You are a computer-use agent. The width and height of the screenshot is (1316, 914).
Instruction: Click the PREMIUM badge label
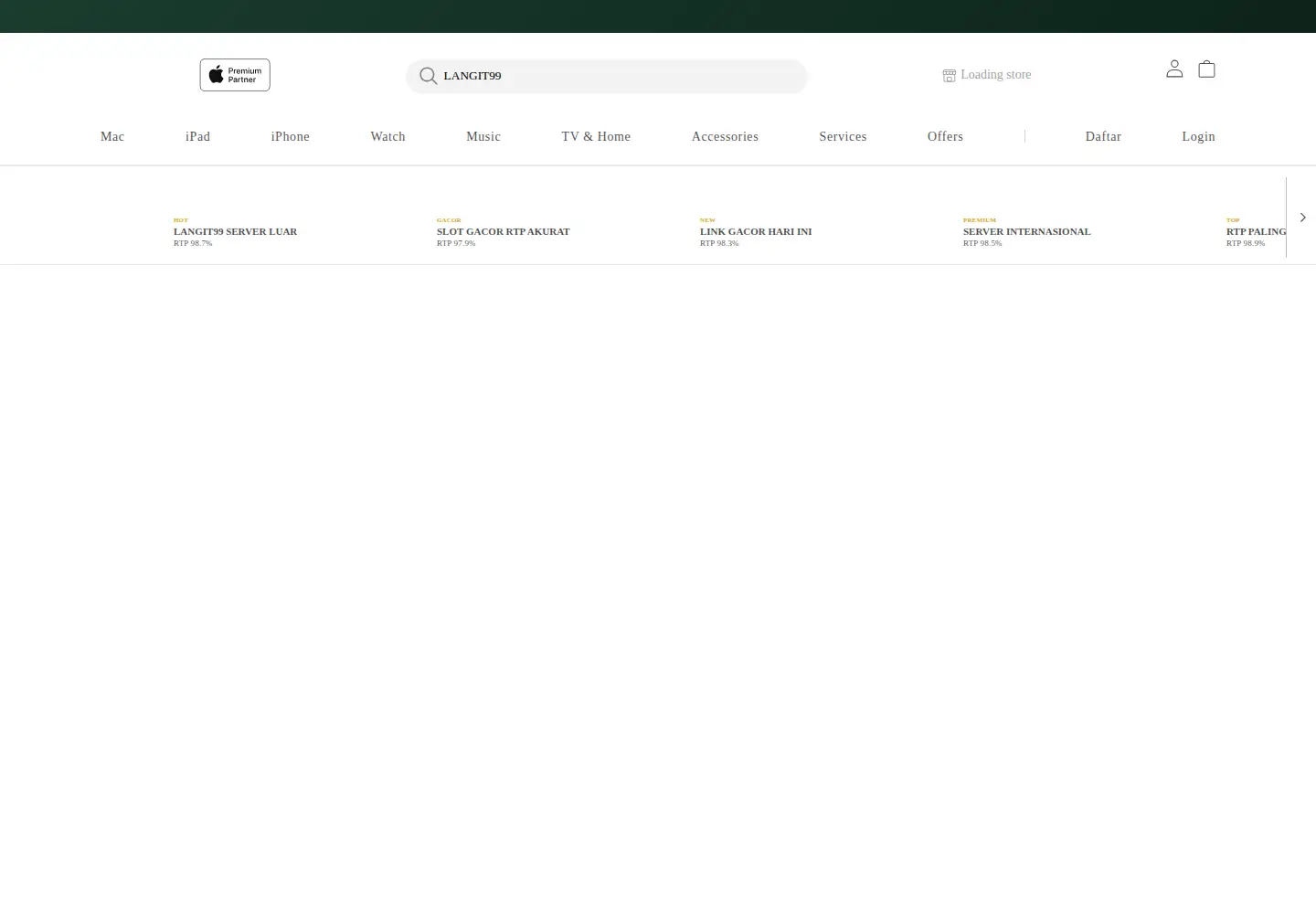point(980,220)
